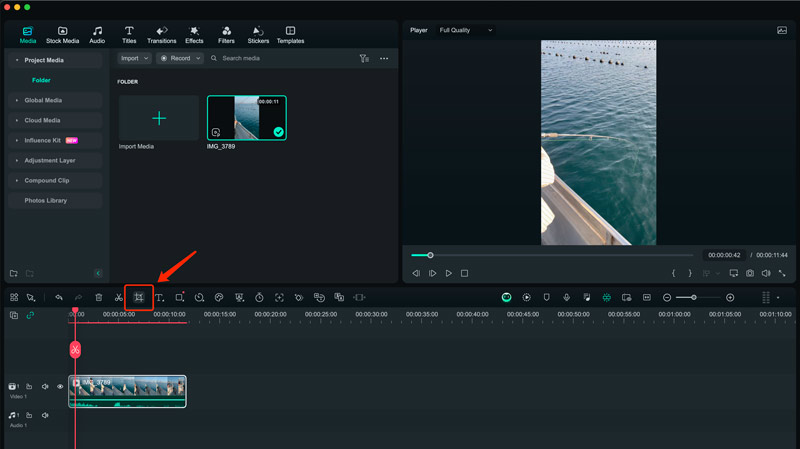Open the Full Quality dropdown in player
The image size is (800, 449).
tap(466, 30)
